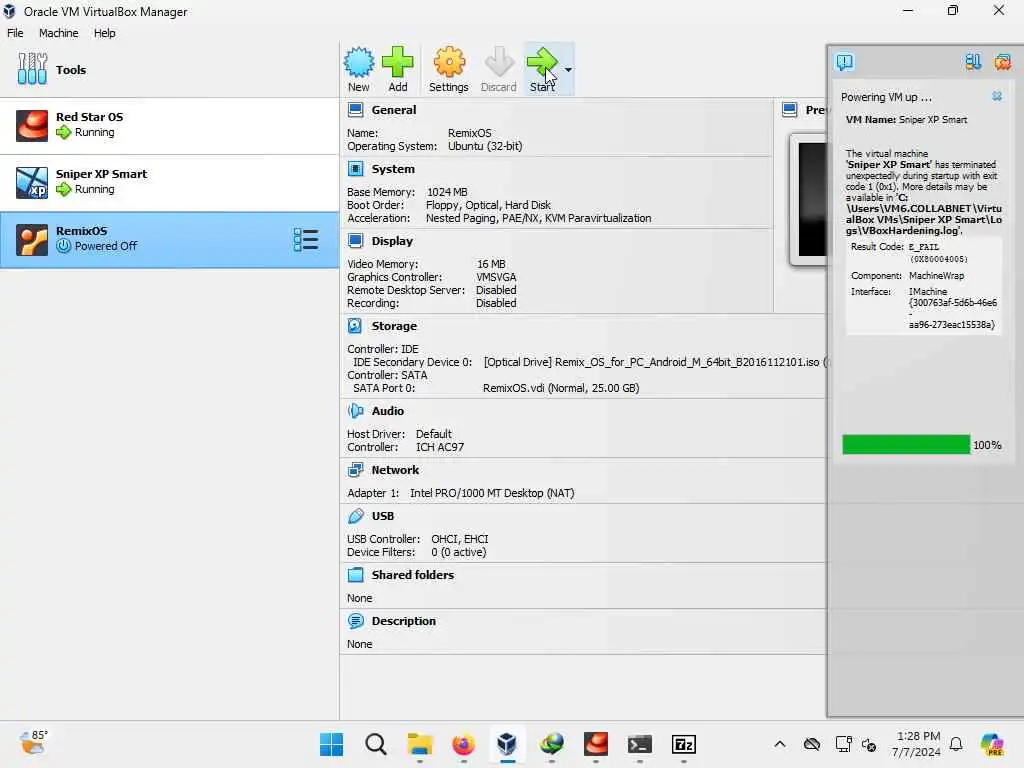The image size is (1024, 768).
Task: Open the 7-Zip taskbar icon
Action: coord(684,744)
